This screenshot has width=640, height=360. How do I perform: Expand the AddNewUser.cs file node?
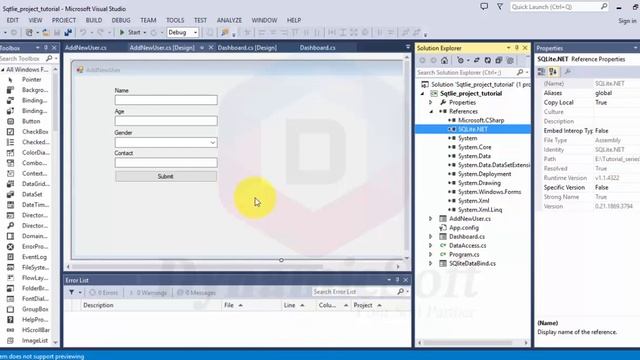coord(431,219)
